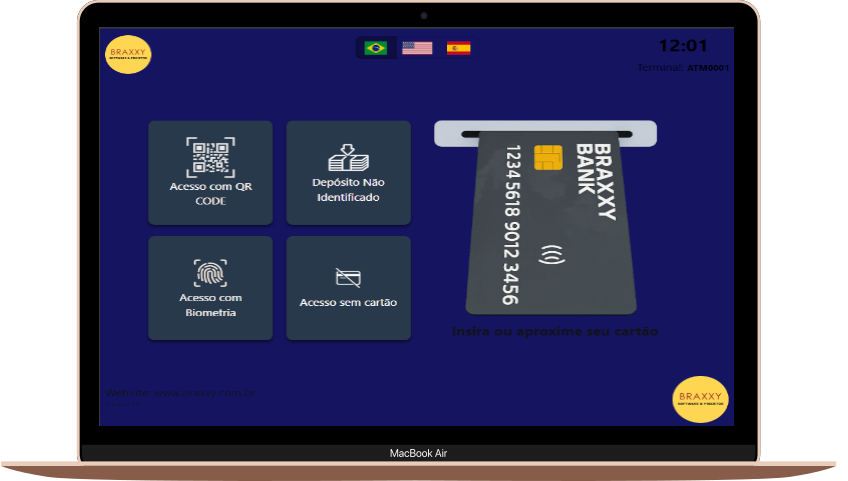Screen dimensions: 848x481
Task: Click the Braxxy Bank card image
Action: pos(551,222)
